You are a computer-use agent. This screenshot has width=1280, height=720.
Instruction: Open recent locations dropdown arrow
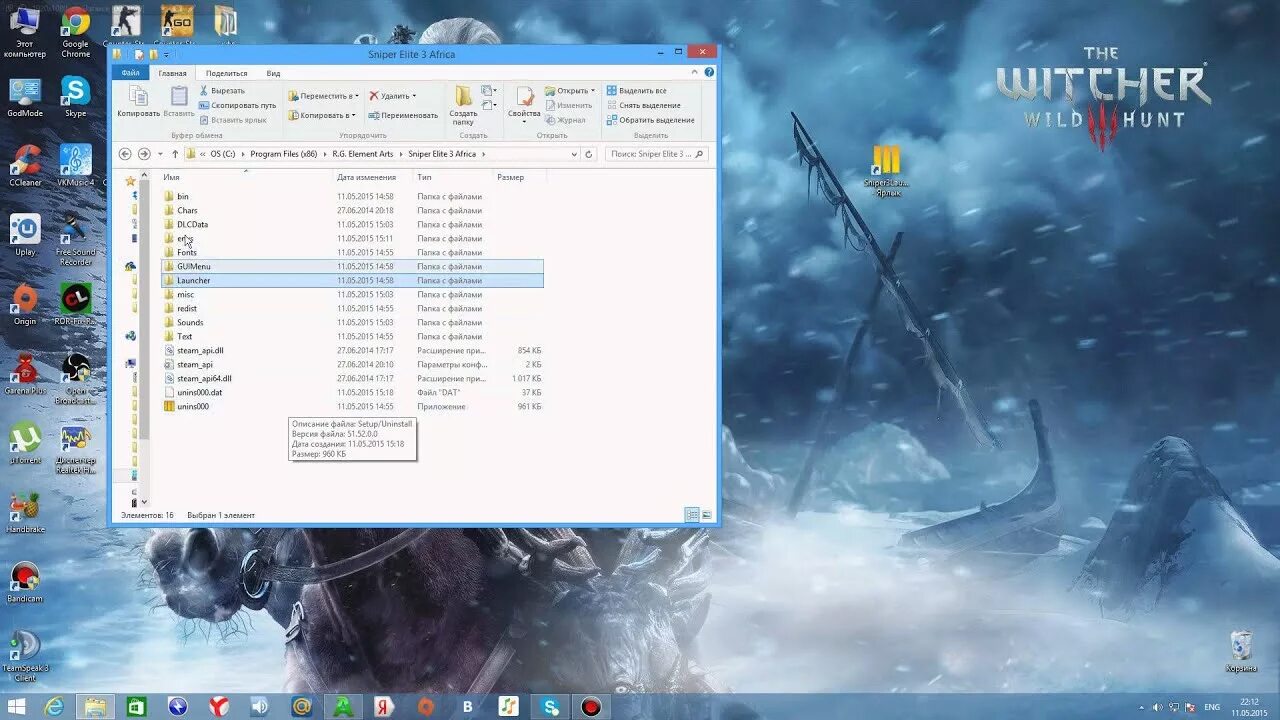[x=160, y=154]
